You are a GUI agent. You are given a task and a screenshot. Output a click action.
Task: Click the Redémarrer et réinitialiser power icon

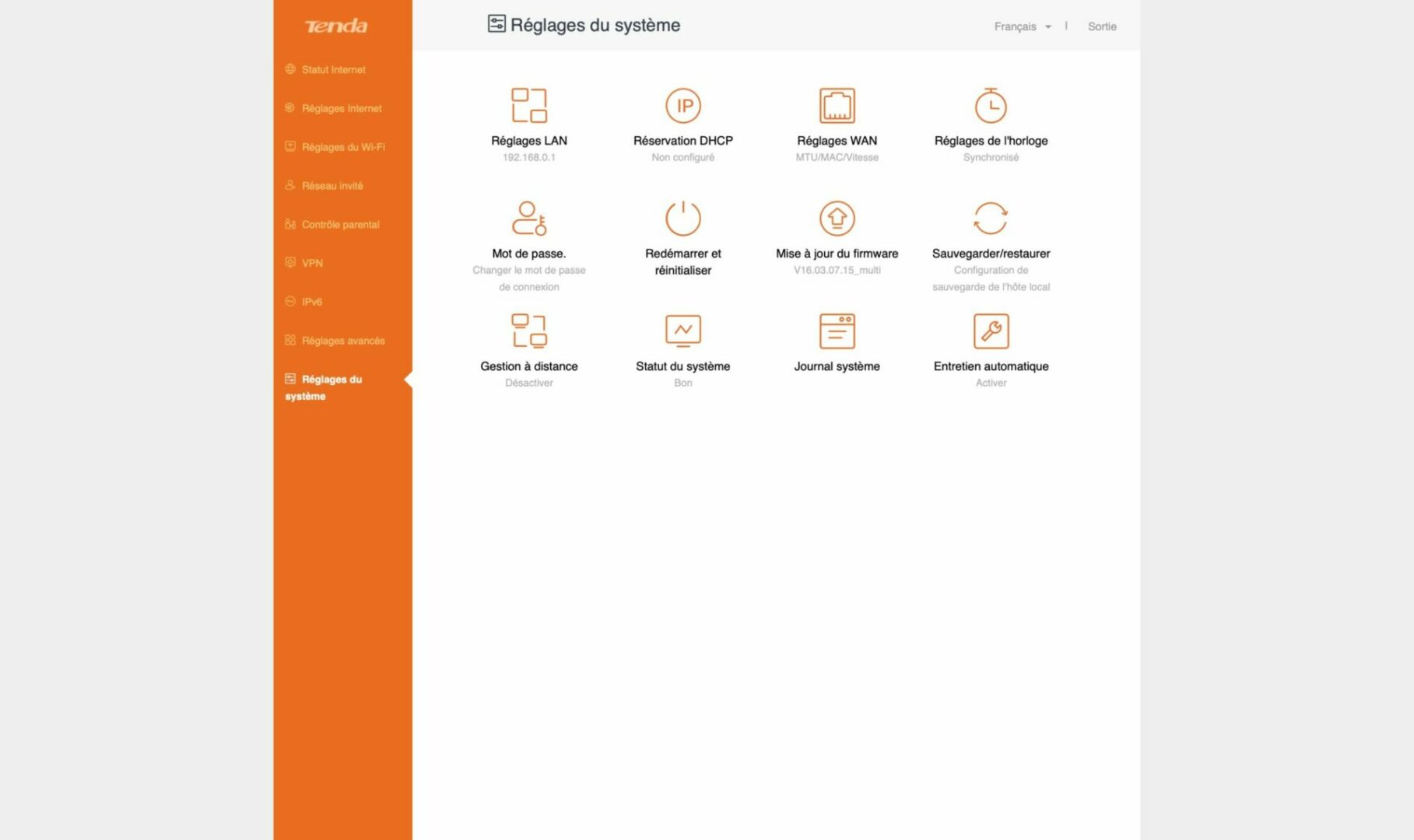pyautogui.click(x=682, y=219)
